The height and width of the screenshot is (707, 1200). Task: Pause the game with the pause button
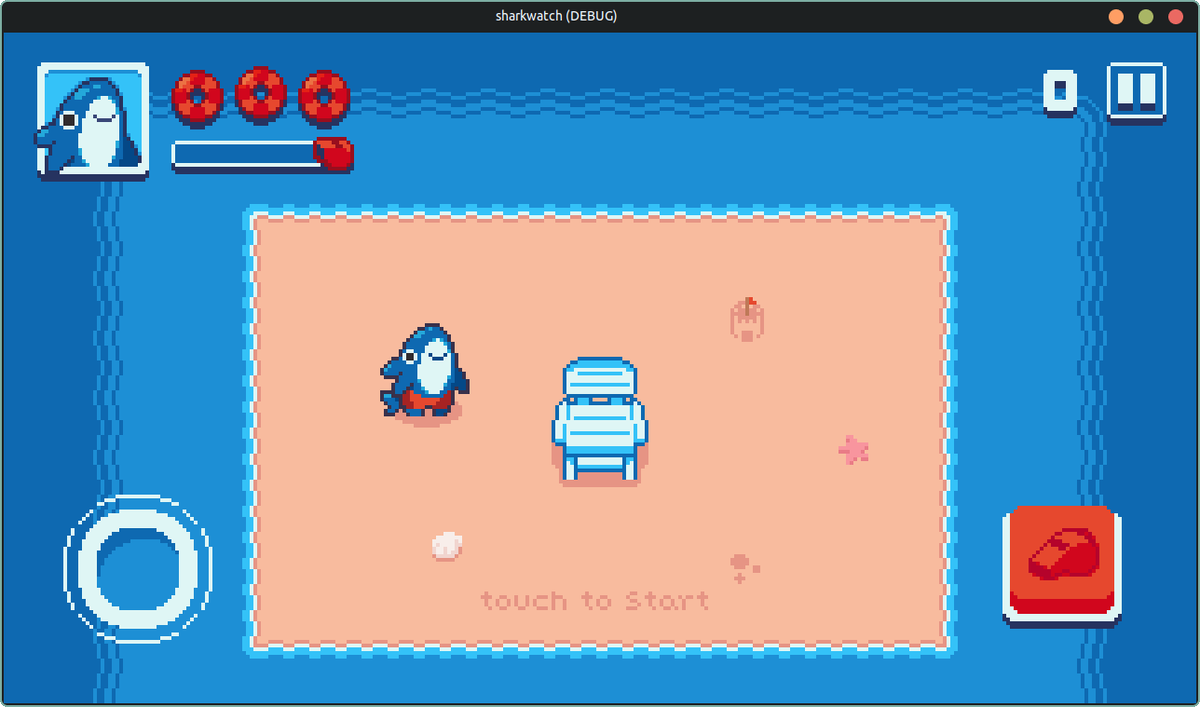pyautogui.click(x=1136, y=92)
